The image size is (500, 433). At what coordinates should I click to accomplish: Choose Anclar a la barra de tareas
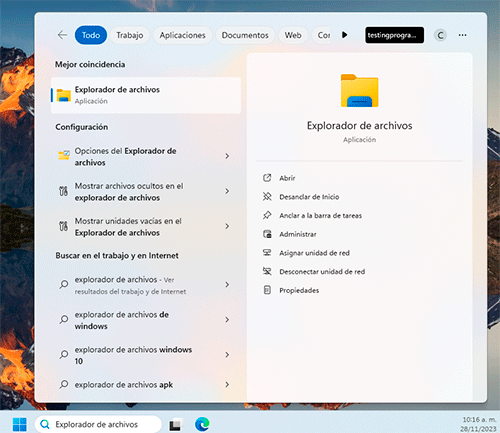pyautogui.click(x=321, y=216)
